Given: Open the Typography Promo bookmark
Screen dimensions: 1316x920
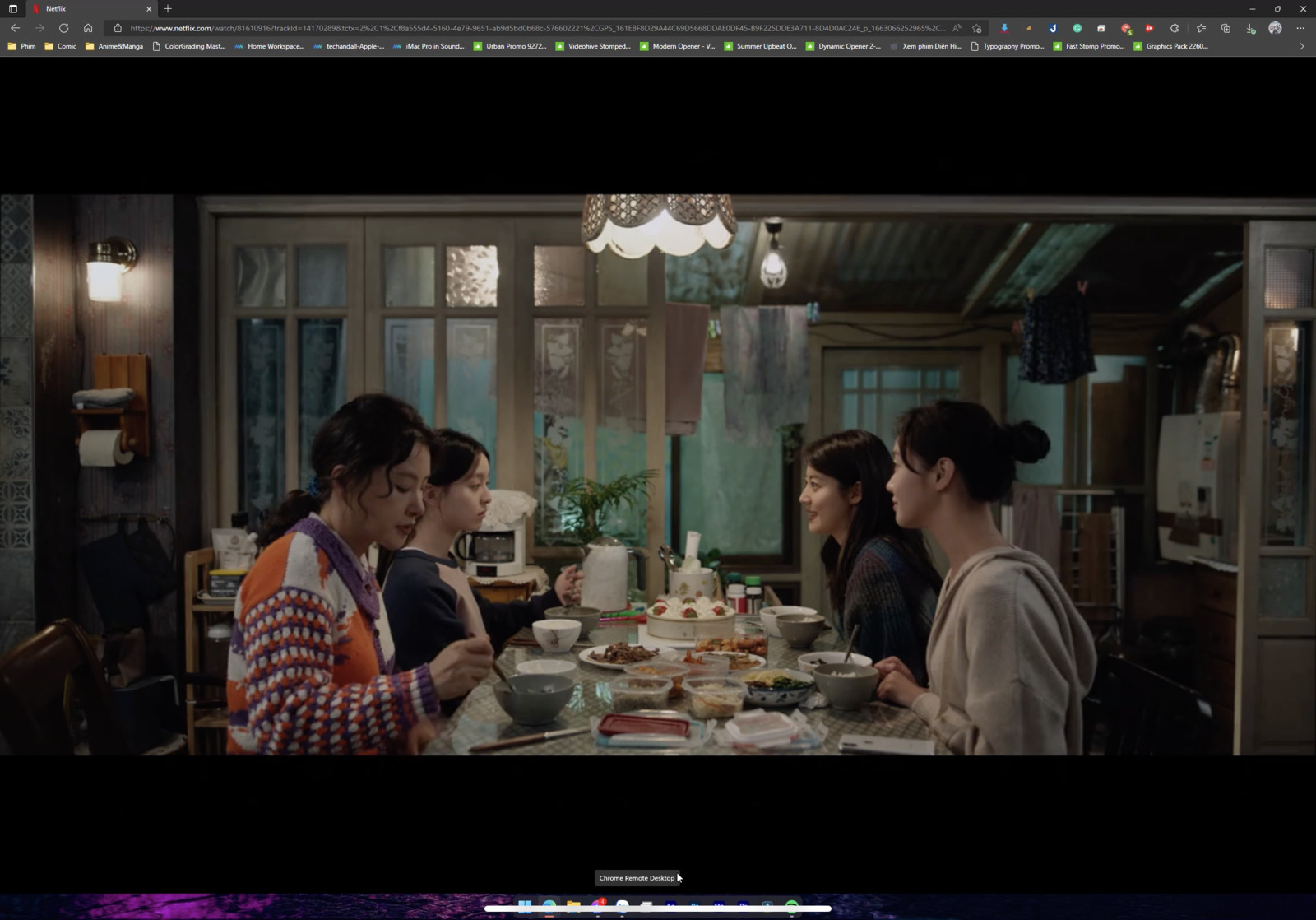Looking at the screenshot, I should coord(1007,46).
